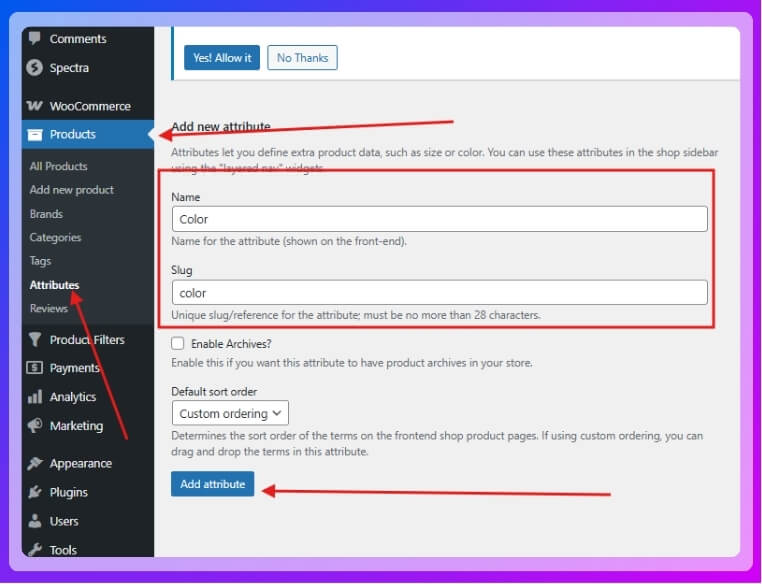Image resolution: width=762 pixels, height=584 pixels.
Task: Open the Attributes submenu item
Action: (x=54, y=285)
